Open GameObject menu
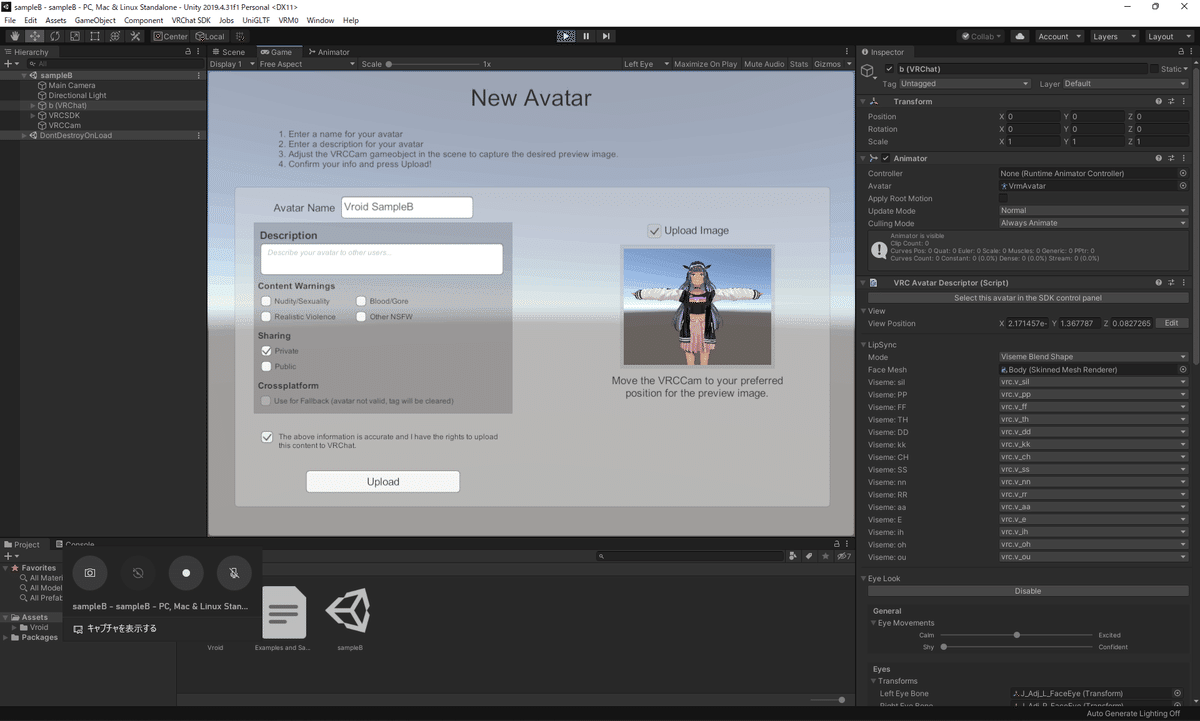This screenshot has height=721, width=1200. (x=95, y=20)
